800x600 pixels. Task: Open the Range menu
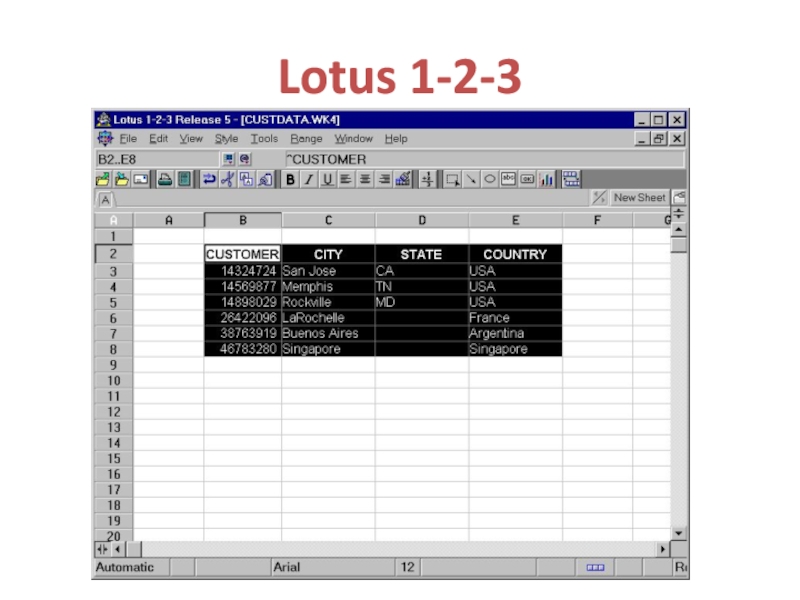(306, 139)
